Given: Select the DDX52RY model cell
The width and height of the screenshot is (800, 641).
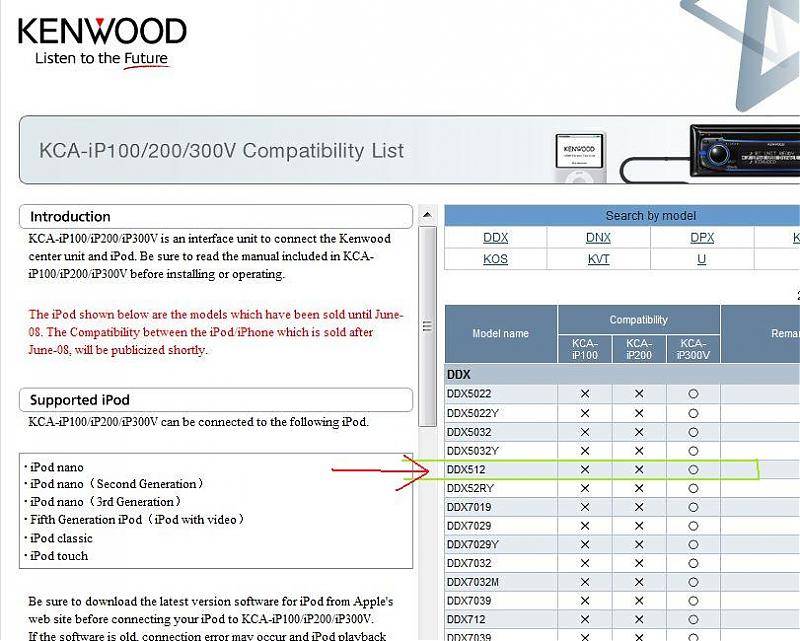Looking at the screenshot, I should click(501, 488).
